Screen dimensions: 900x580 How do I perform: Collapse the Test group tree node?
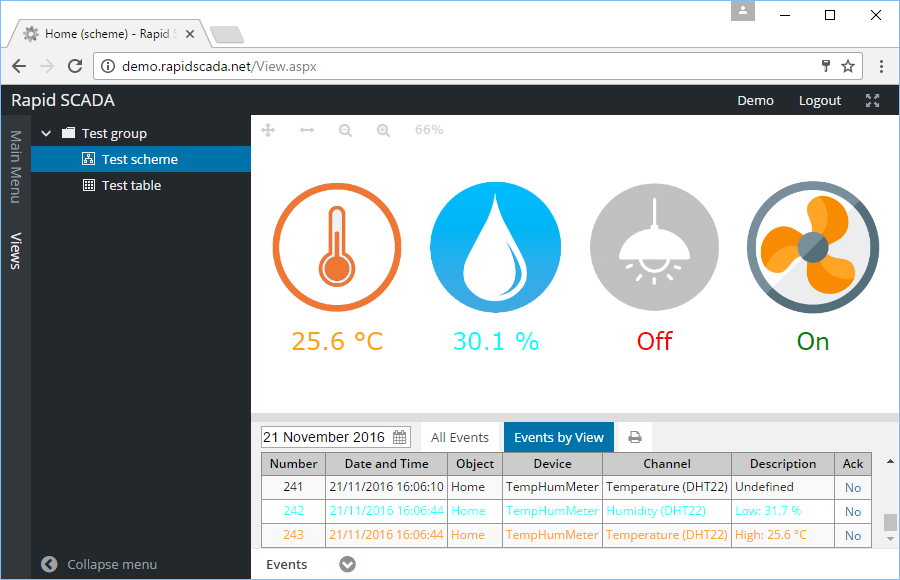point(45,132)
